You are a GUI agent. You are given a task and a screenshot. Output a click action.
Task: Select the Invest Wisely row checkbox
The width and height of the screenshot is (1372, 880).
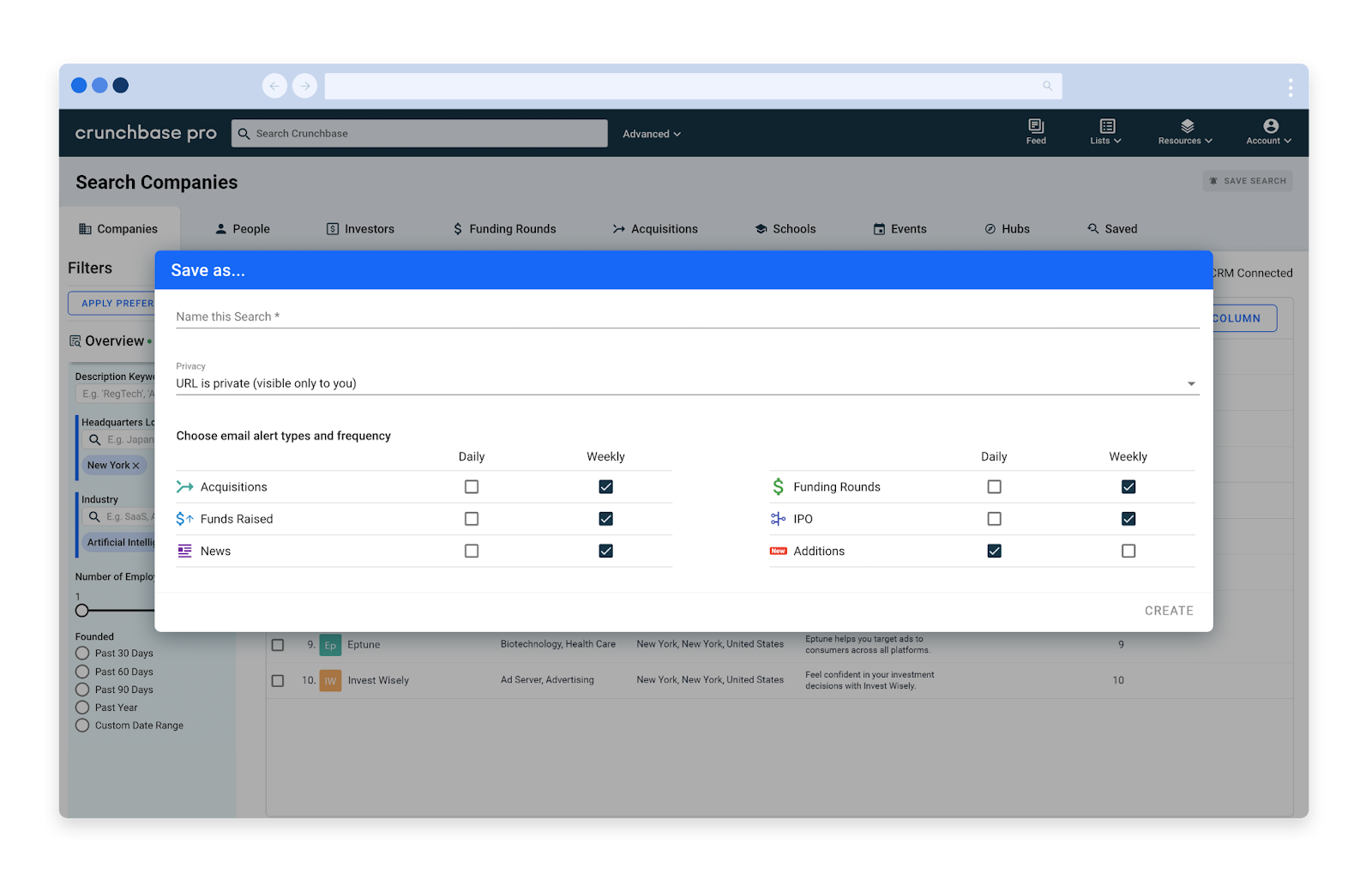(278, 681)
